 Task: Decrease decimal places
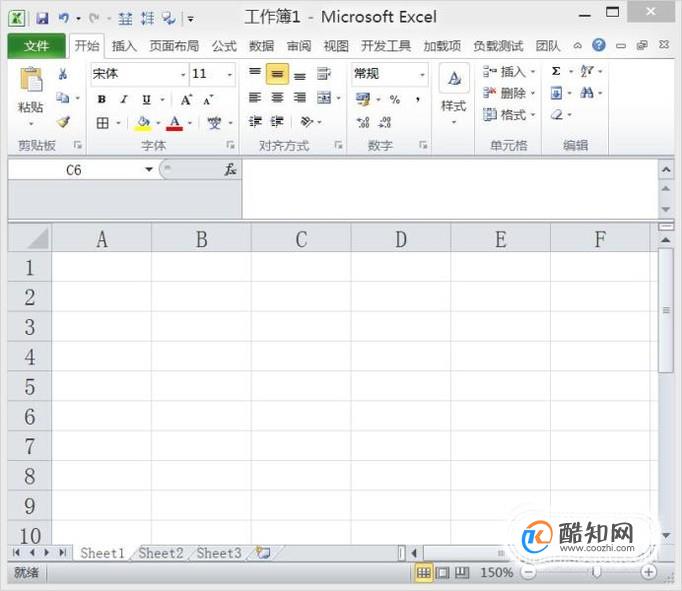(385, 123)
